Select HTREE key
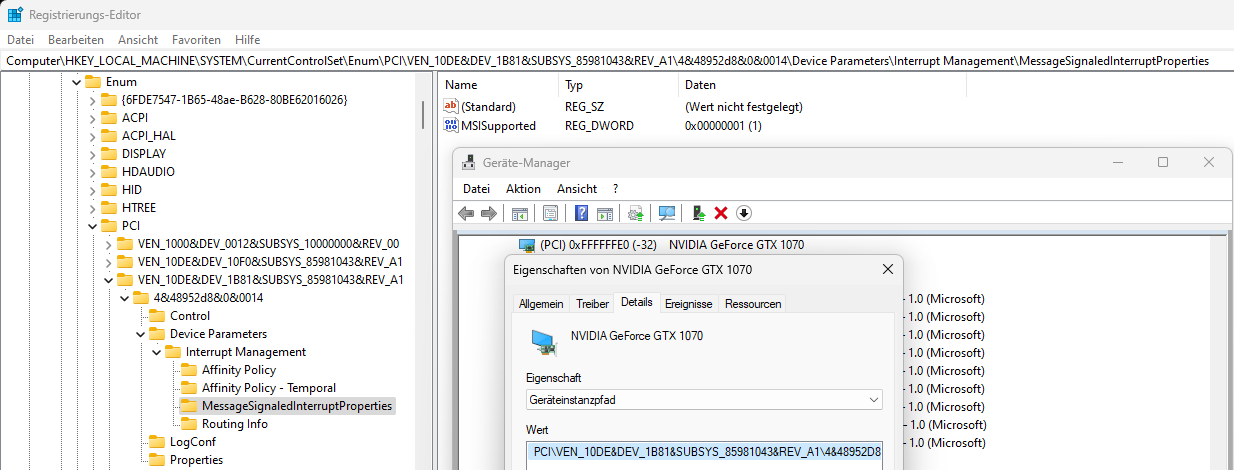Screen dimensions: 1234x470 pyautogui.click(x=138, y=207)
